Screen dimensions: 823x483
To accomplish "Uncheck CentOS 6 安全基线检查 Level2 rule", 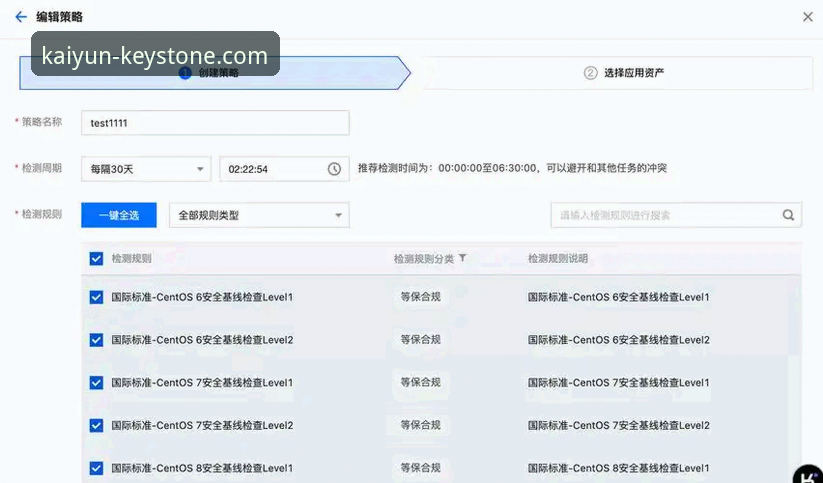I will [97, 340].
